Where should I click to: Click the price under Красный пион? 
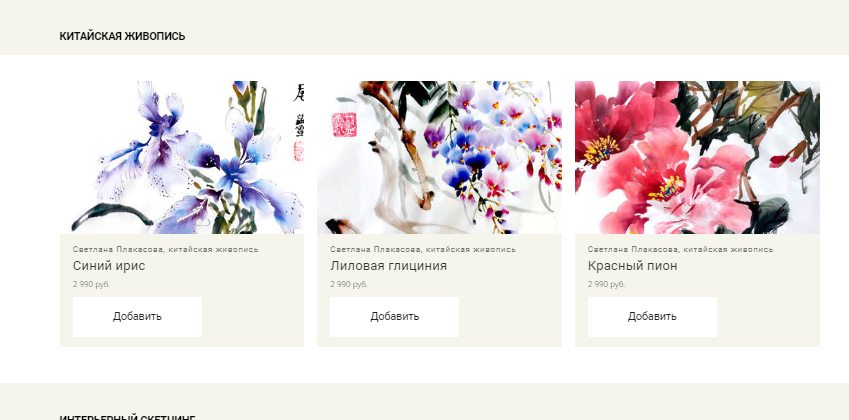(x=606, y=284)
